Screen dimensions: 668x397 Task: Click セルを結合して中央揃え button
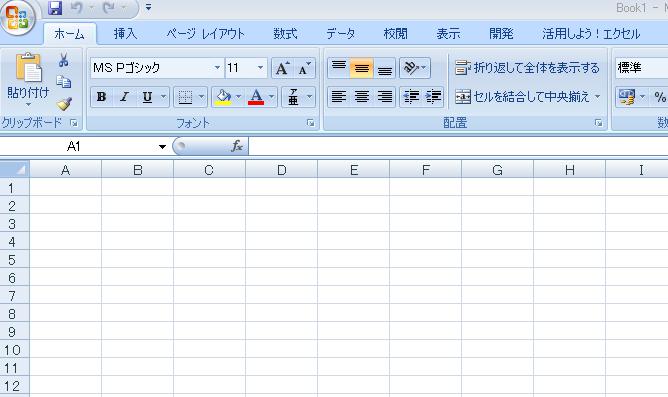527,97
